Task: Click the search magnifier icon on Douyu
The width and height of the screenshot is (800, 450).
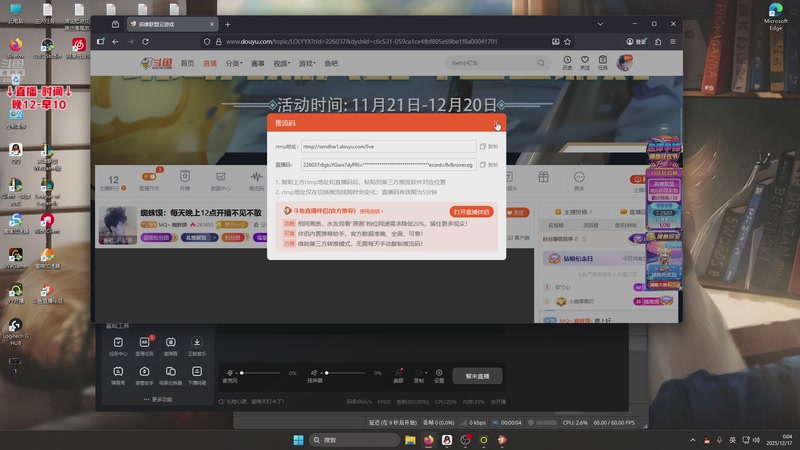Action: tap(541, 63)
